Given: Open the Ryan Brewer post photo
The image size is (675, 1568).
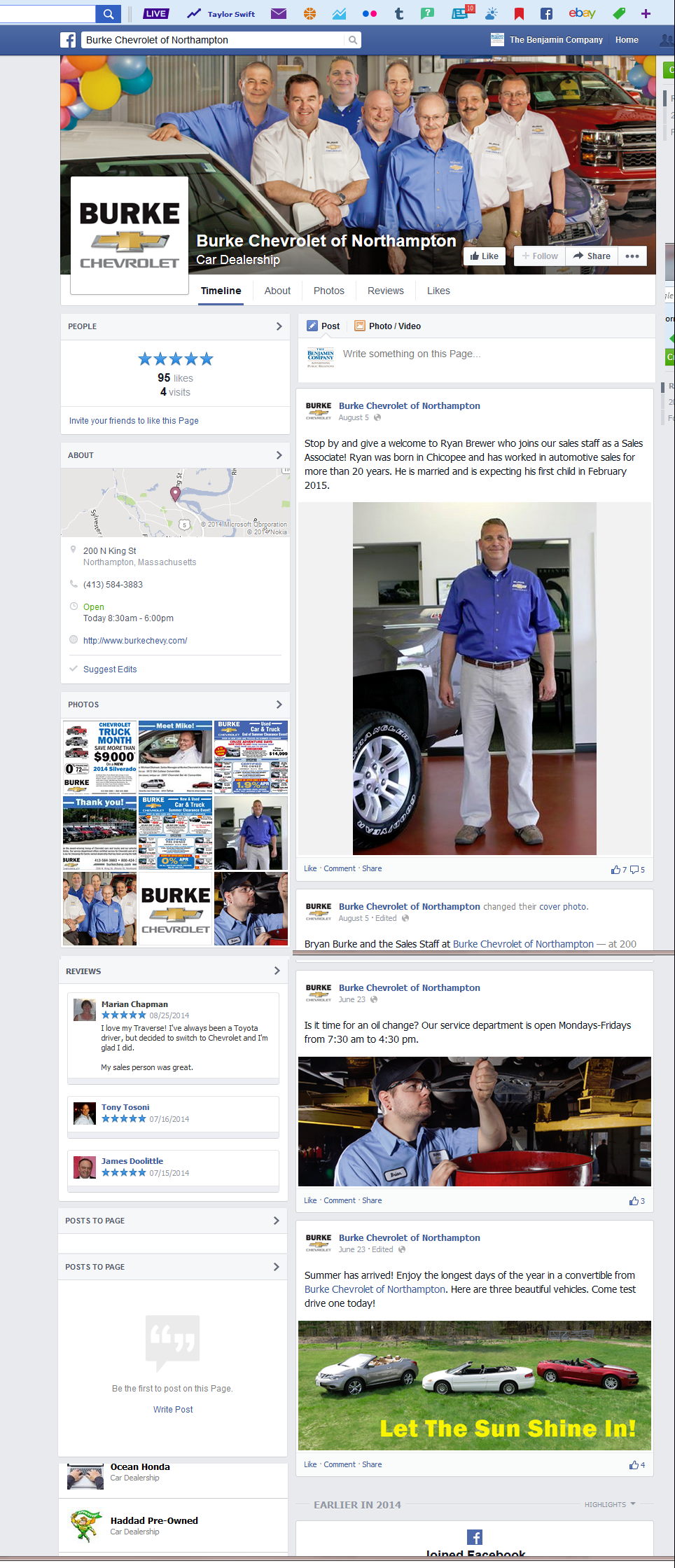Looking at the screenshot, I should [x=475, y=679].
